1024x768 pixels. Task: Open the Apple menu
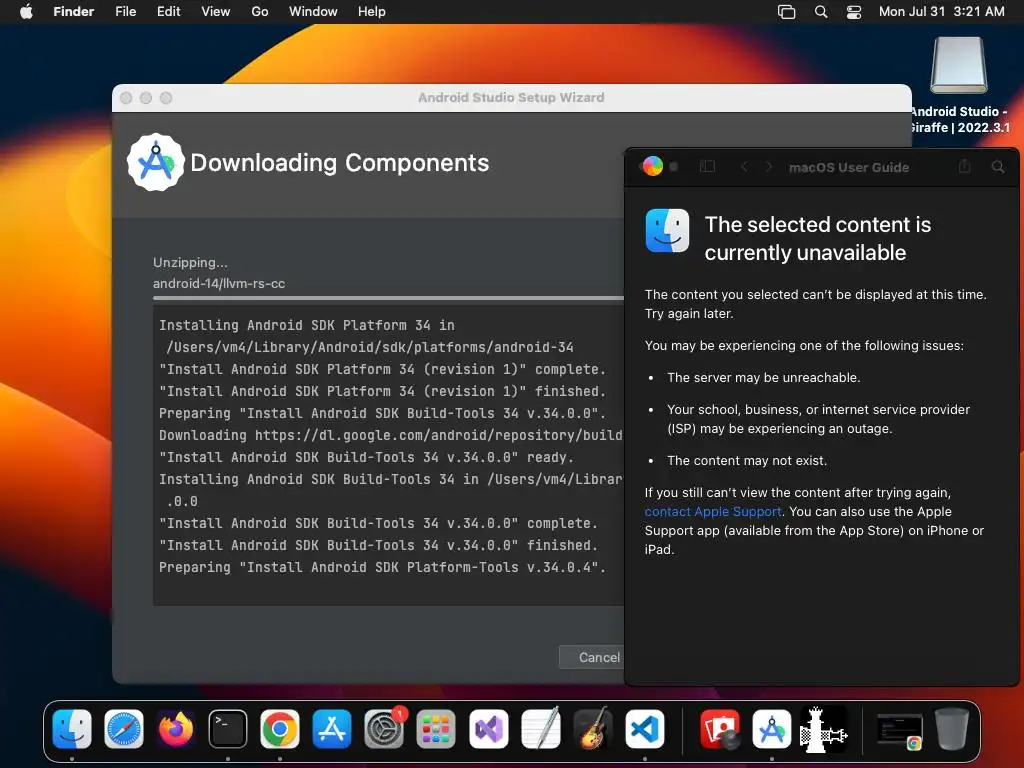coord(26,11)
